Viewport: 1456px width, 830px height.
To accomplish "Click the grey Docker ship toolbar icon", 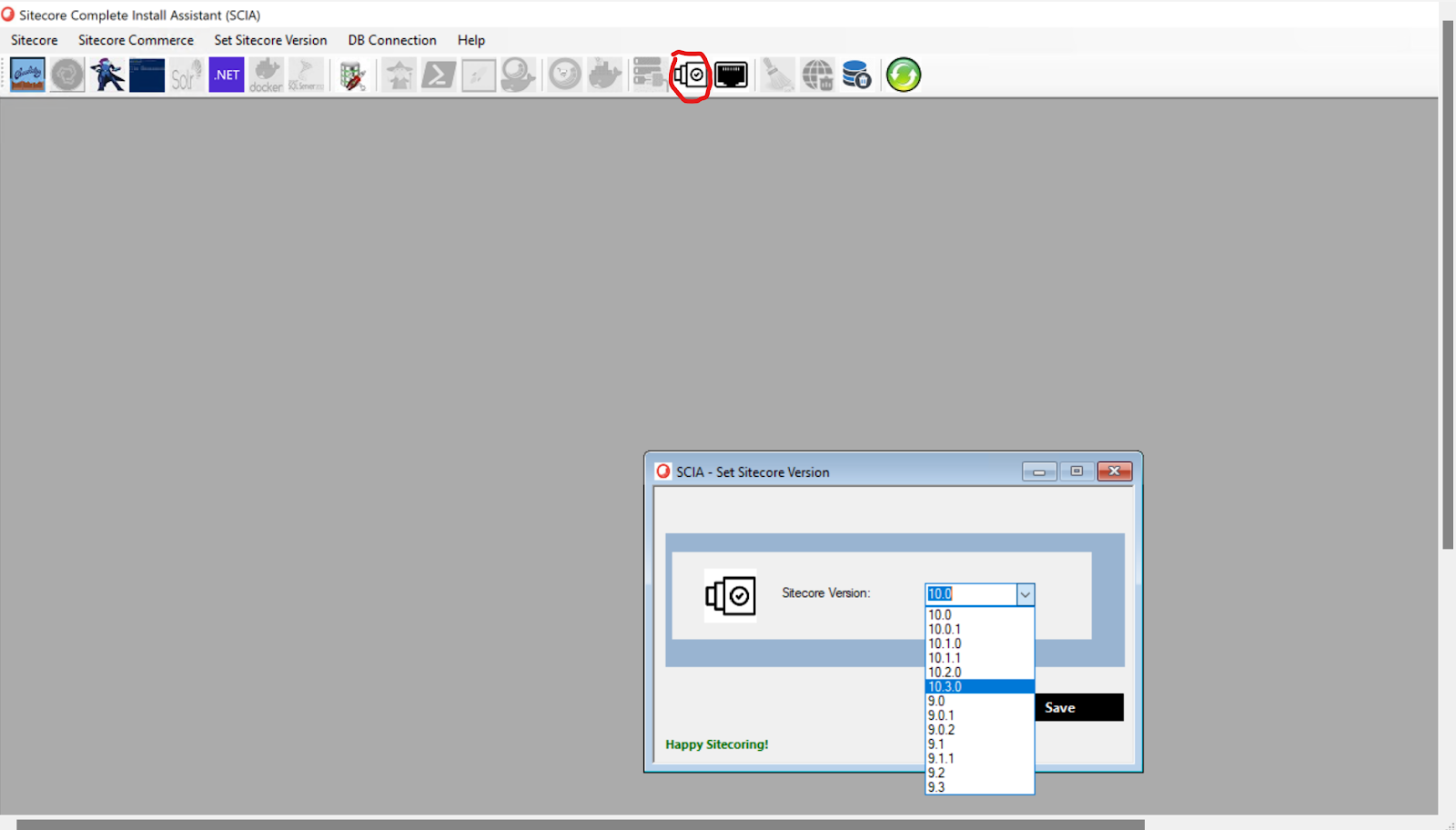I will coord(605,75).
